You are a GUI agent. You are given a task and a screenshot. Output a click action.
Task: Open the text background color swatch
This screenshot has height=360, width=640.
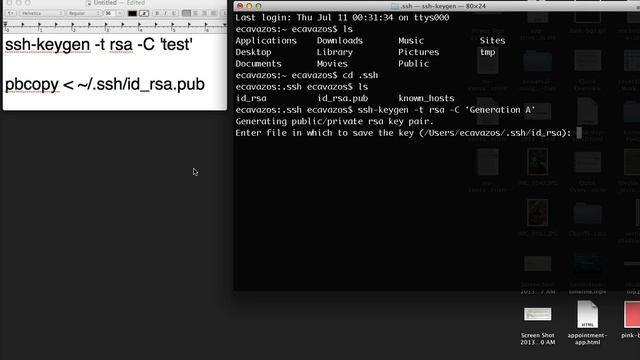[x=144, y=13]
